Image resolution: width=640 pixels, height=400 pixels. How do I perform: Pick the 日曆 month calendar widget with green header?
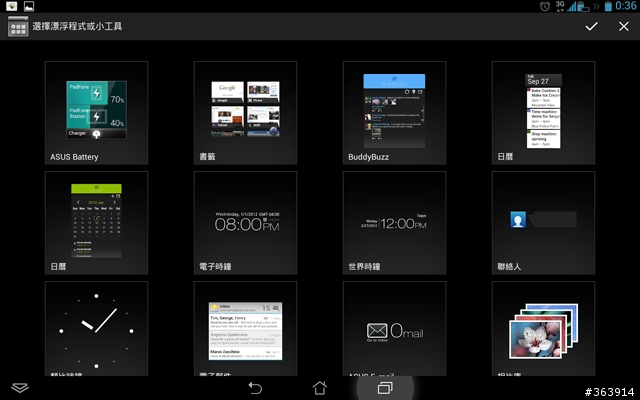coord(96,223)
